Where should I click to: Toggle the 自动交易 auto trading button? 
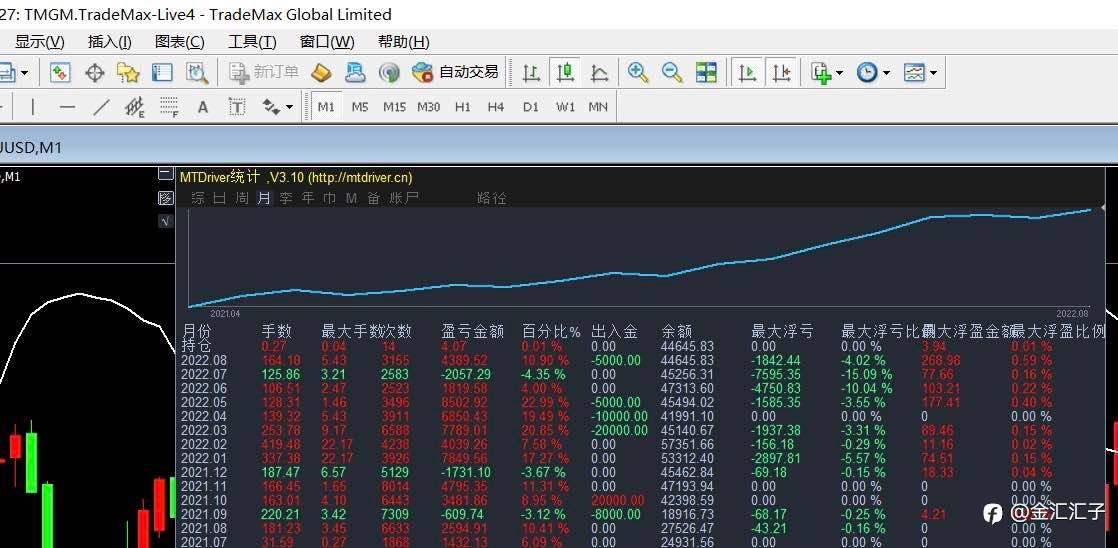point(456,72)
